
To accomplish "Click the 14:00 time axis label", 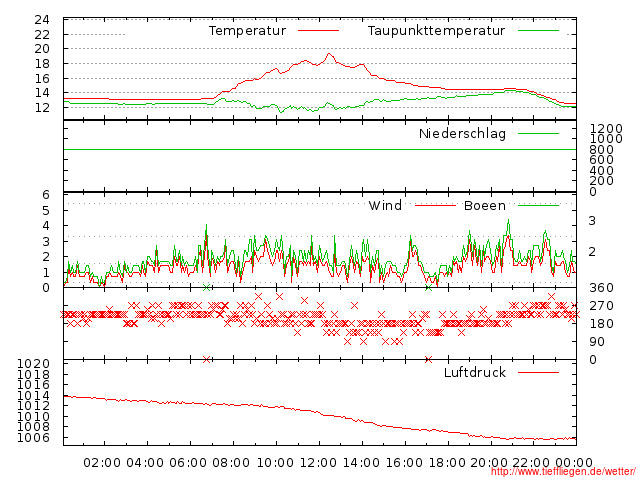I will click(361, 462).
